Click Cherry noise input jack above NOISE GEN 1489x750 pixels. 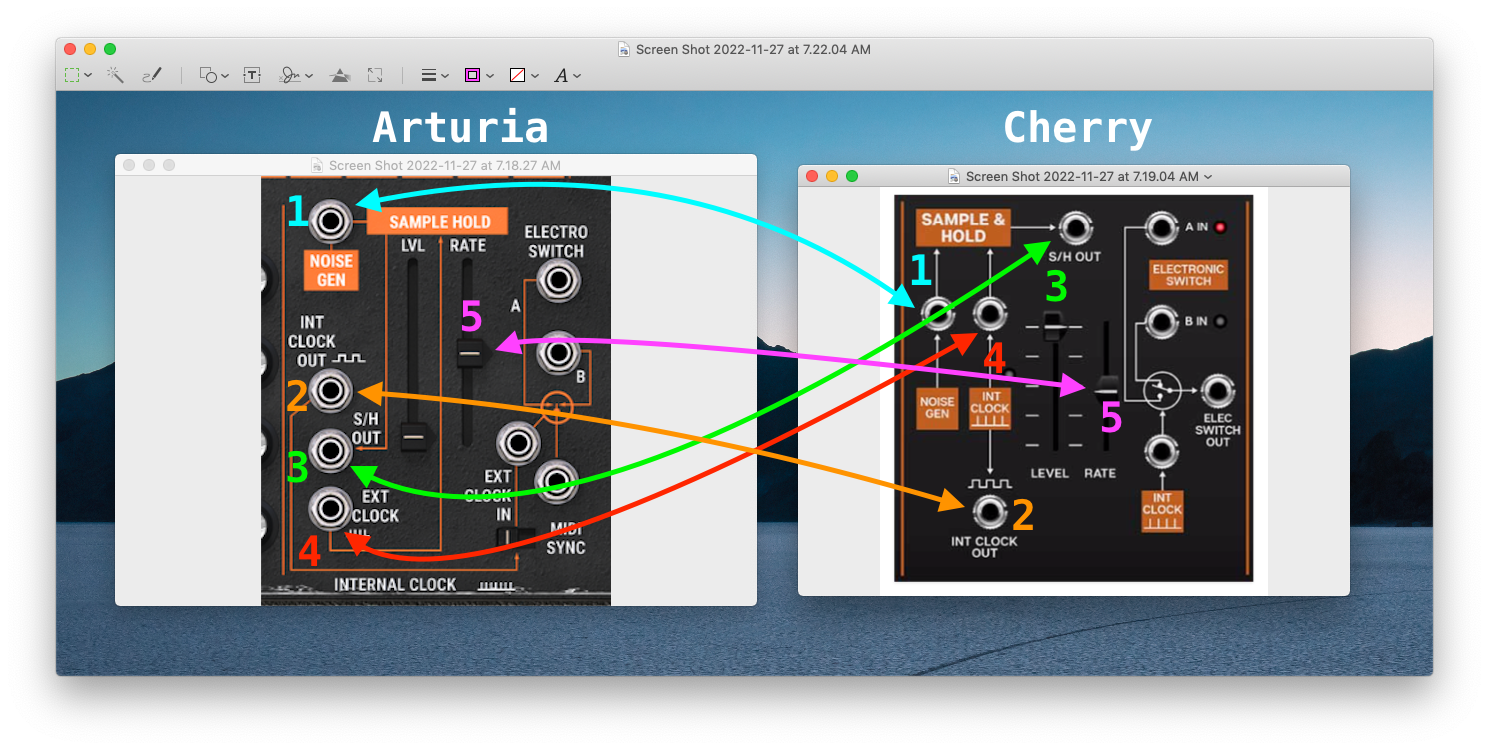(937, 315)
